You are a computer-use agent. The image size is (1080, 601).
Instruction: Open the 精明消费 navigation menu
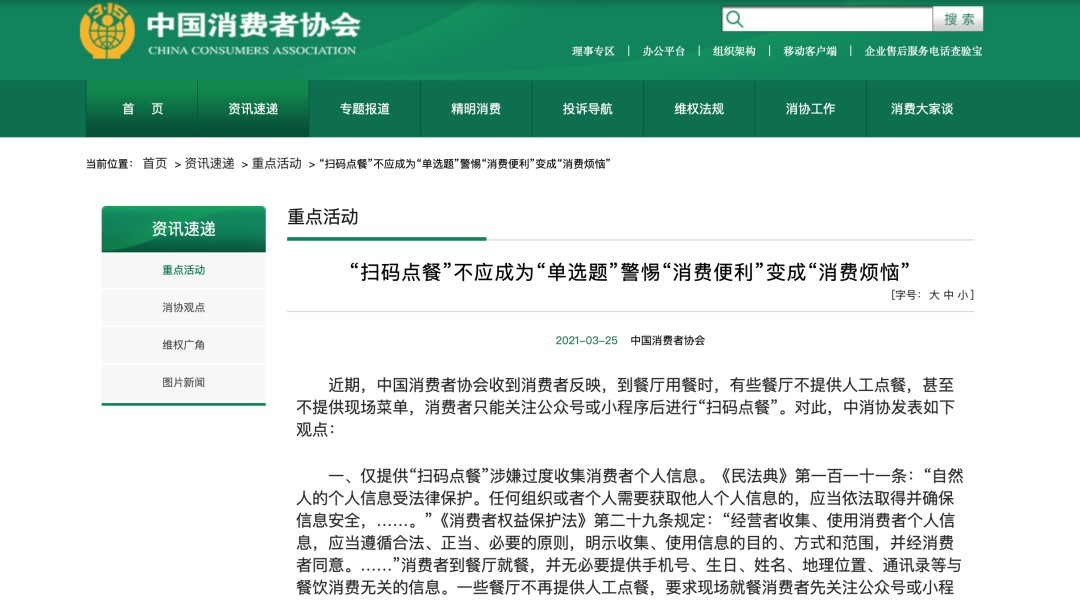[476, 110]
